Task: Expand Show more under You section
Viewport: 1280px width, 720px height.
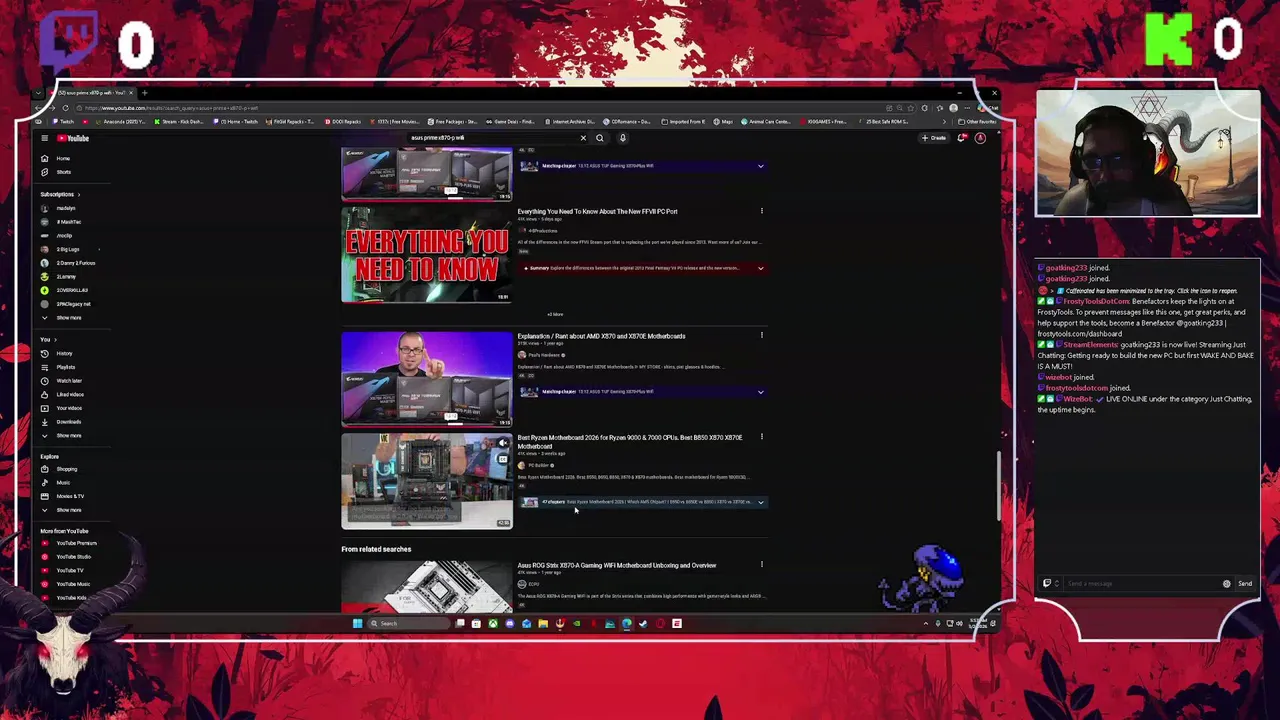Action: click(x=68, y=435)
